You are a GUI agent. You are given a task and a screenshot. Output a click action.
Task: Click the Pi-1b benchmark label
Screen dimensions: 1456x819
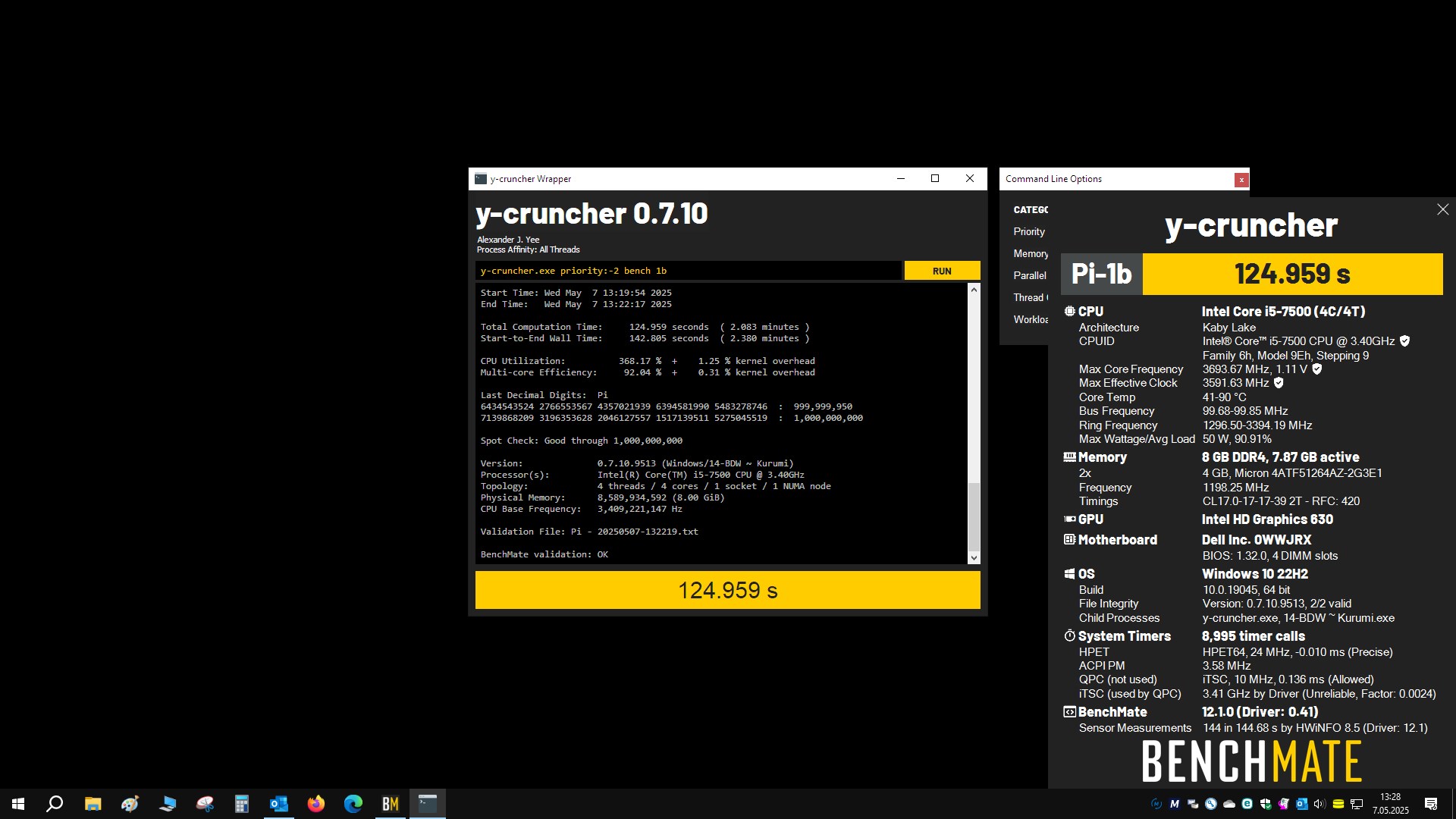(x=1101, y=274)
